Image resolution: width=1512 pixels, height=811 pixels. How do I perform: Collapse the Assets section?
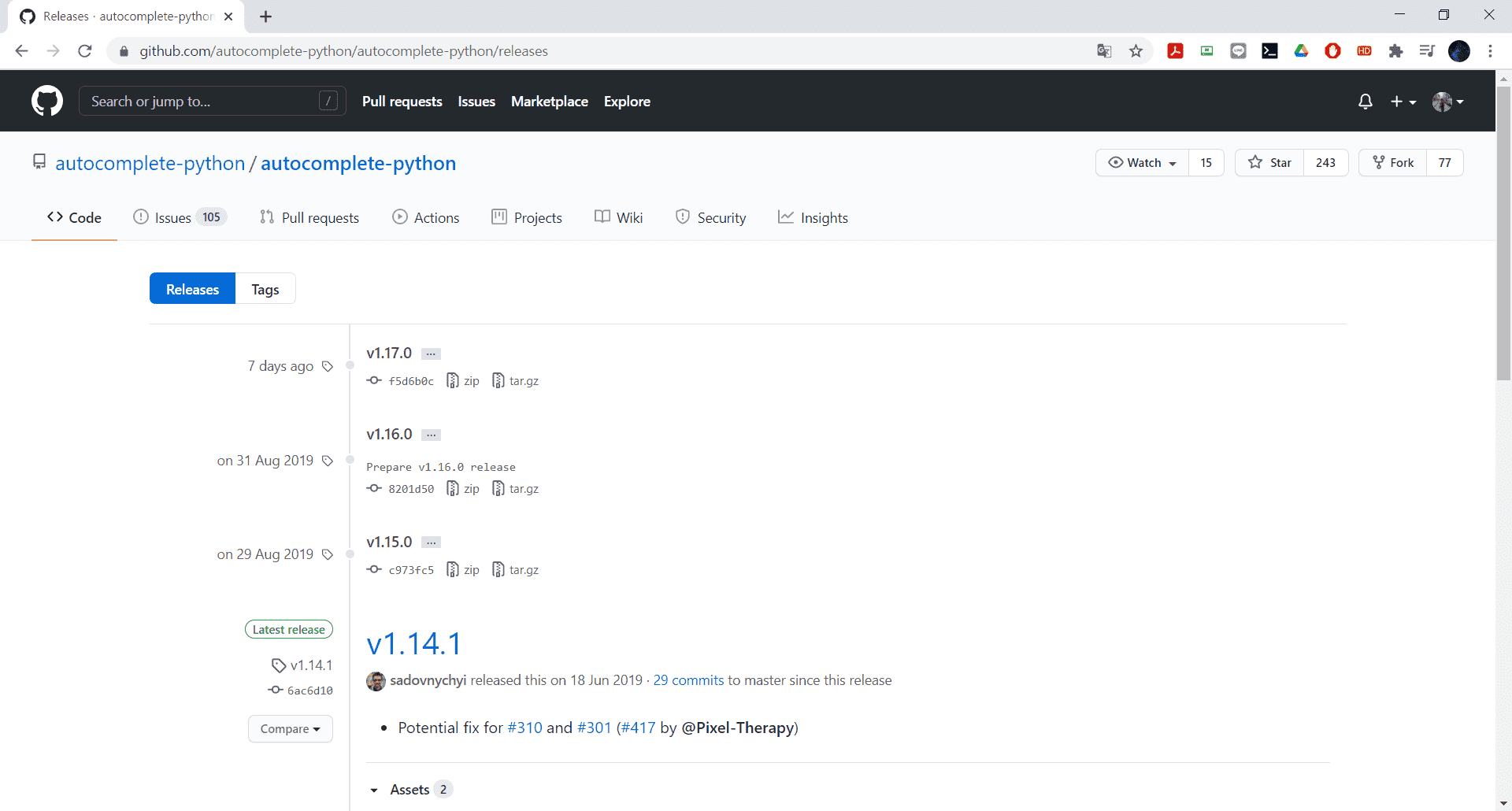[409, 789]
